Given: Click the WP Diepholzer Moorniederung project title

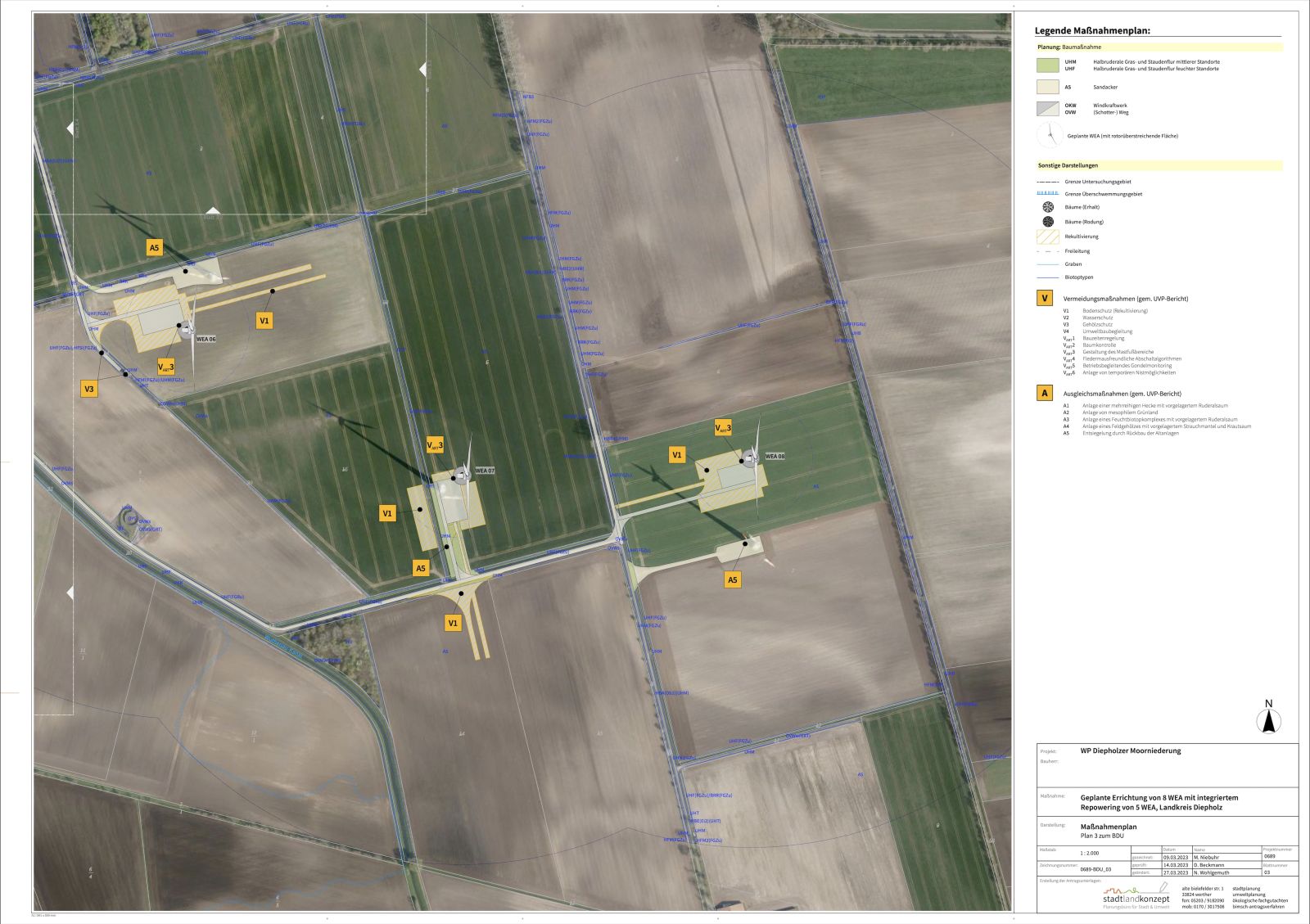Looking at the screenshot, I should coord(1131,750).
